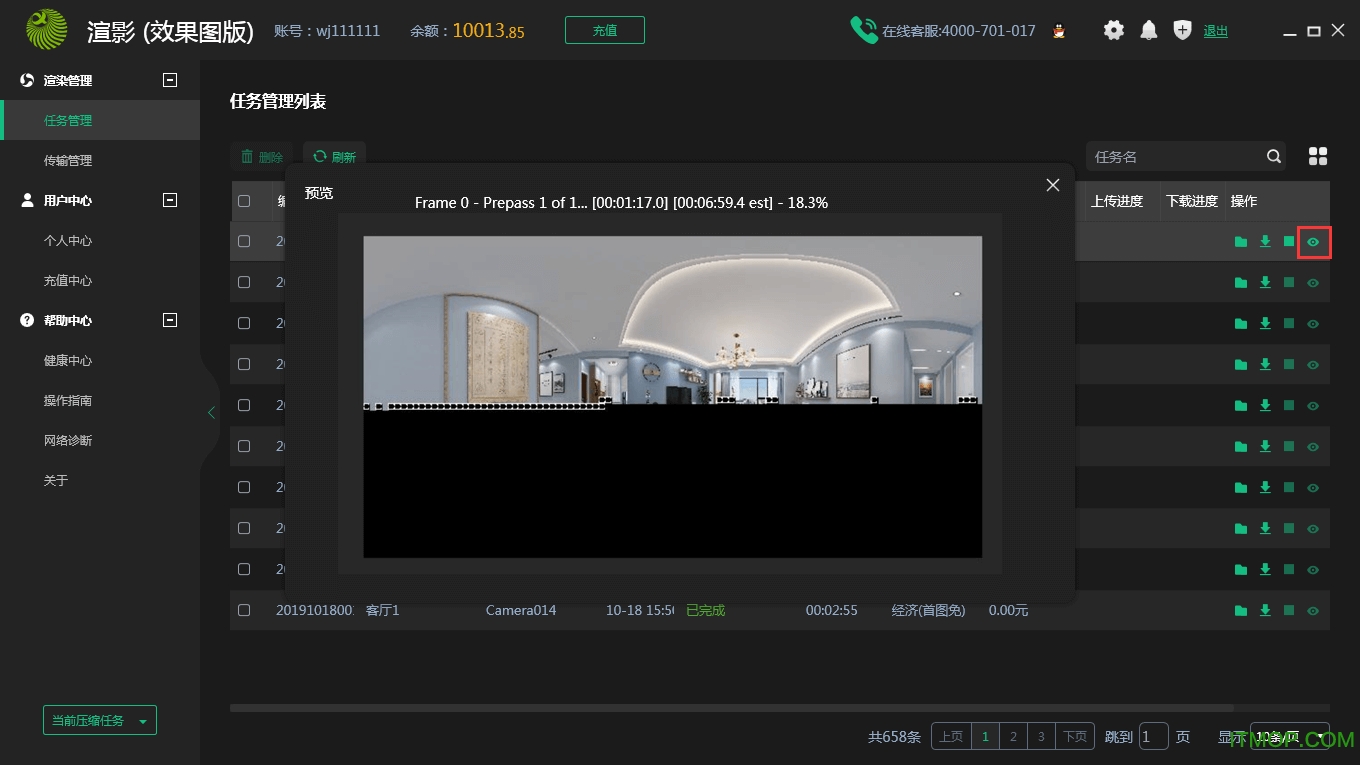
Task: Click the search magnifier in 任务名 box
Action: pyautogui.click(x=1274, y=156)
